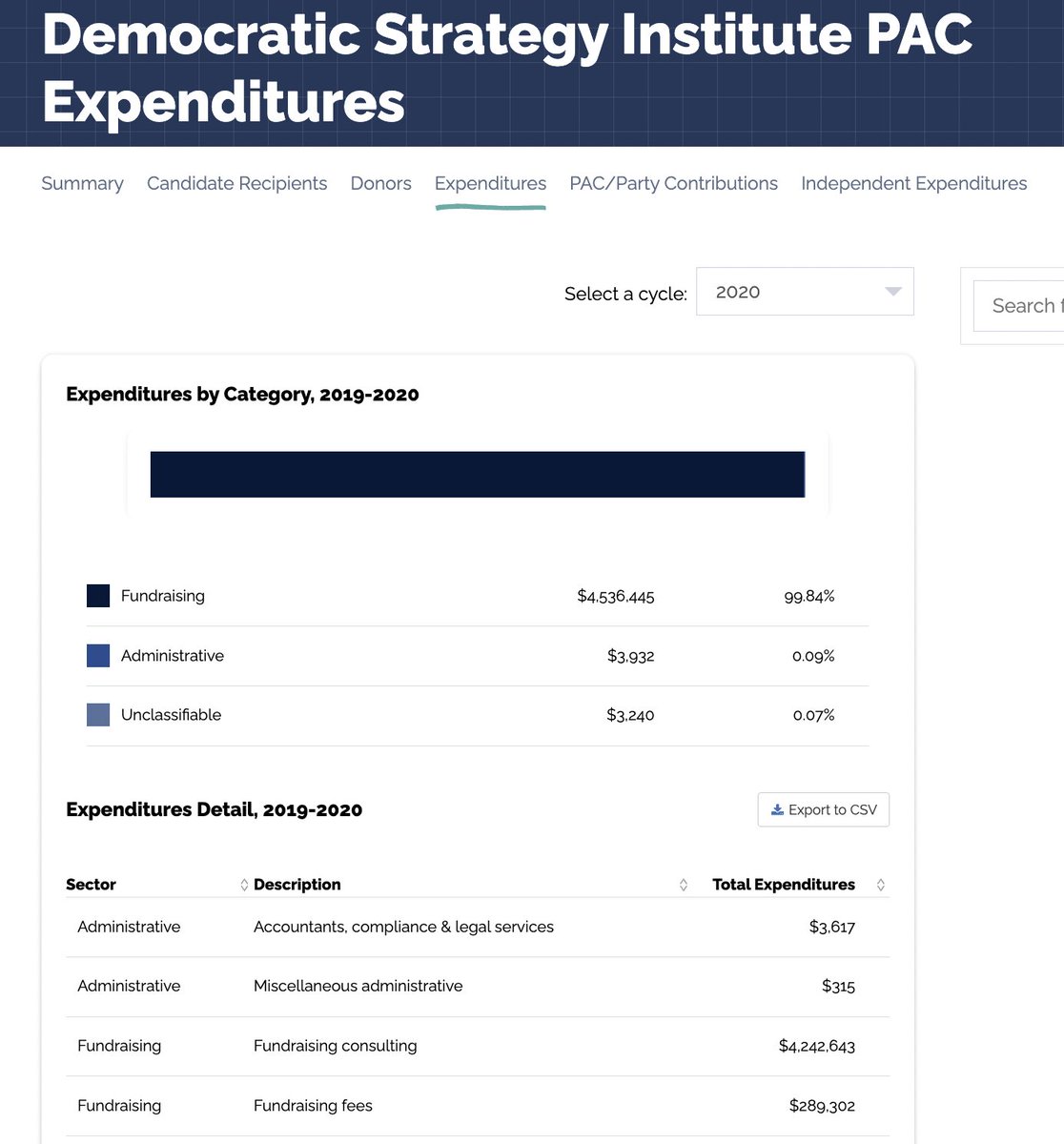Click the $3,932 administrative amount

point(631,656)
